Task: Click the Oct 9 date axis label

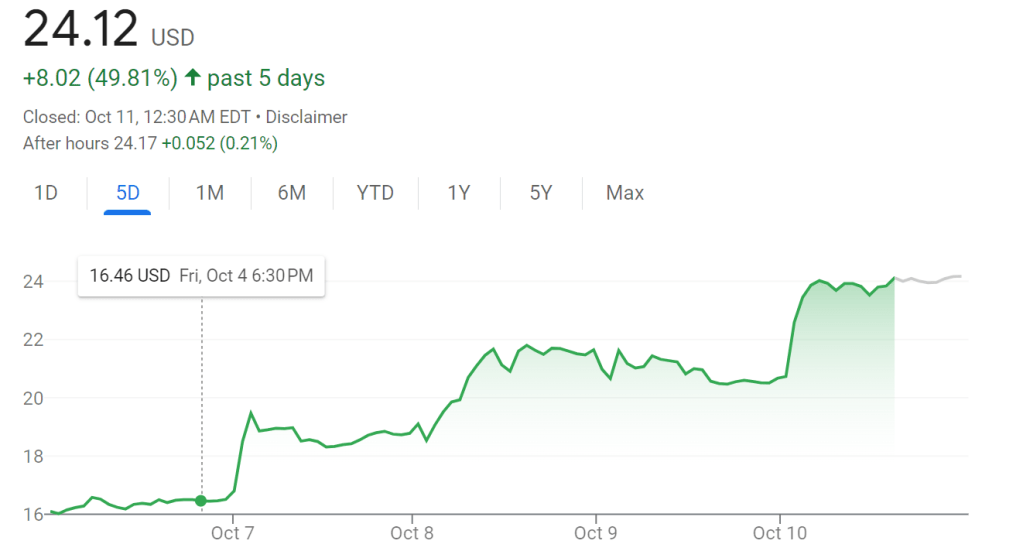Action: [596, 533]
